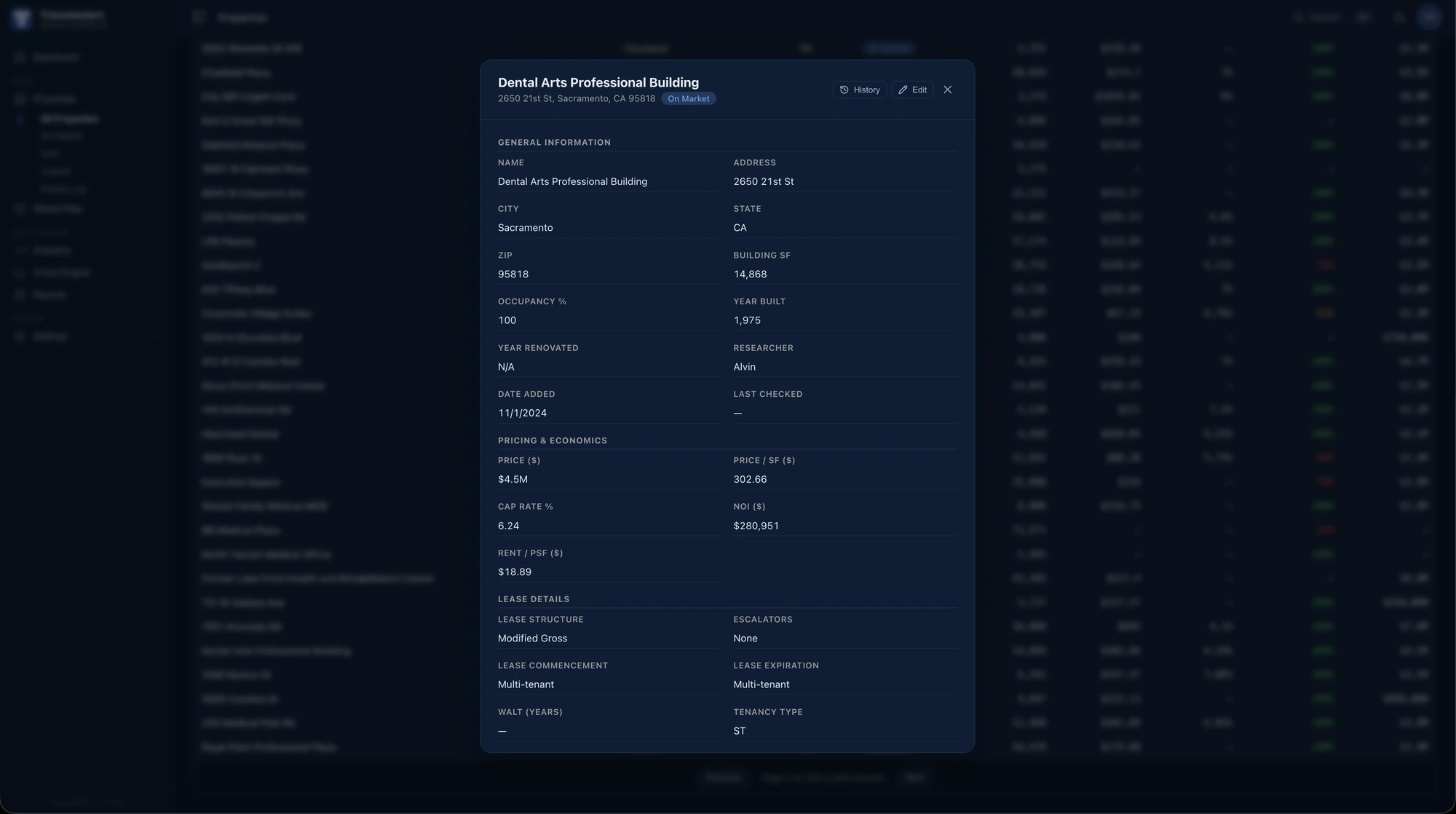Click the Date Added field label

click(526, 394)
